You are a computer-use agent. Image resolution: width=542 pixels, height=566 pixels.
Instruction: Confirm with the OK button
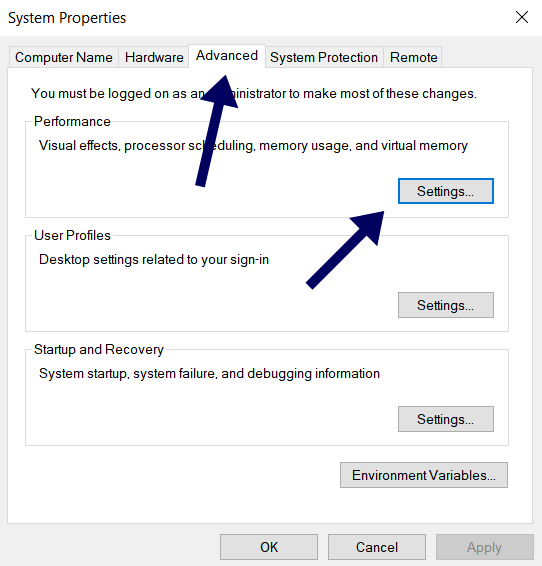pyautogui.click(x=269, y=547)
